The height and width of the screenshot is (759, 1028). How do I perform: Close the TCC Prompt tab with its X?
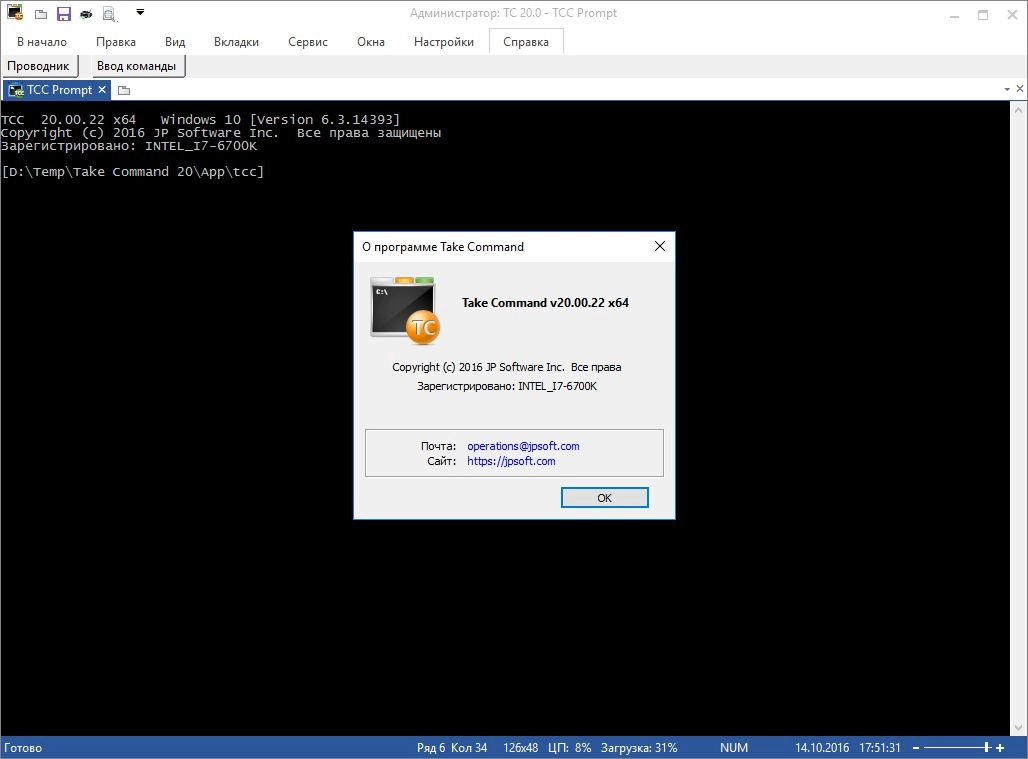tap(102, 90)
